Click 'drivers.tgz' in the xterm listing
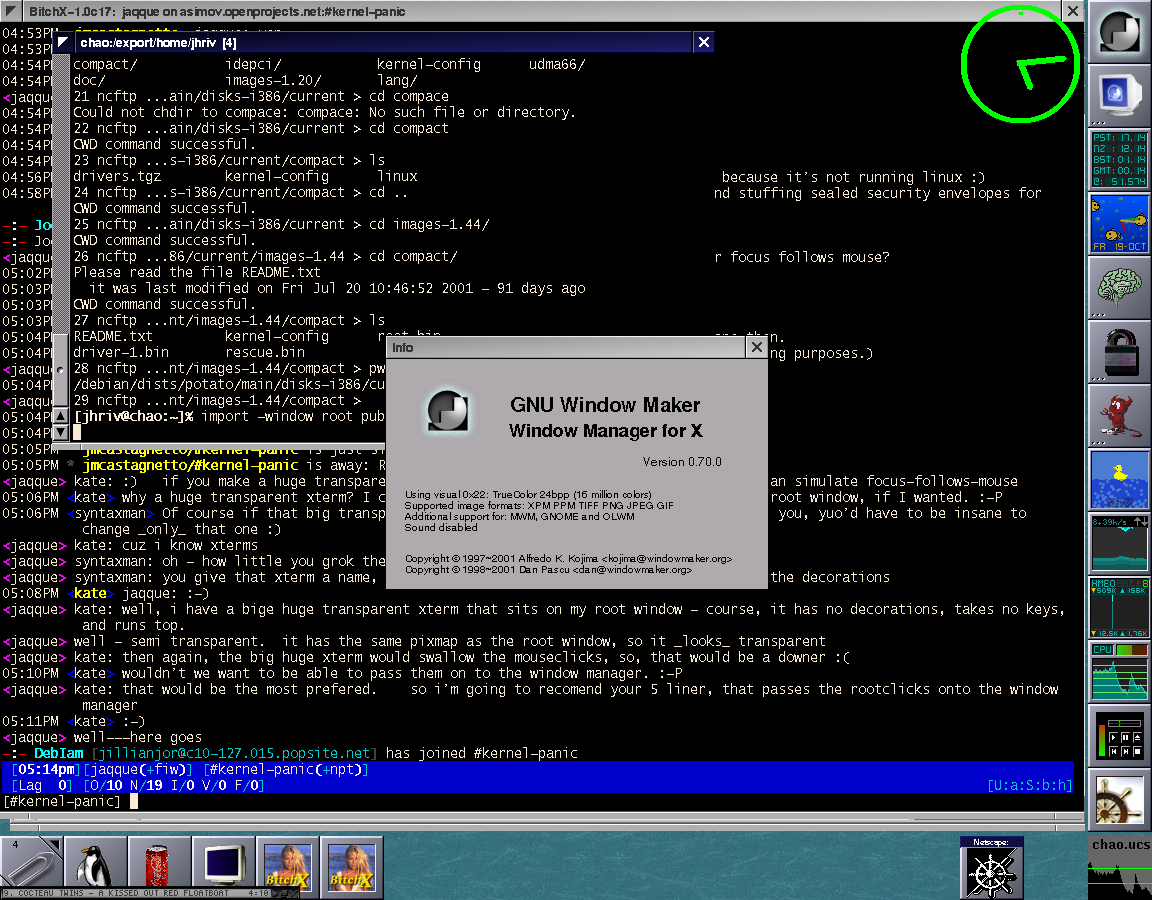This screenshot has width=1152, height=900. point(117,176)
